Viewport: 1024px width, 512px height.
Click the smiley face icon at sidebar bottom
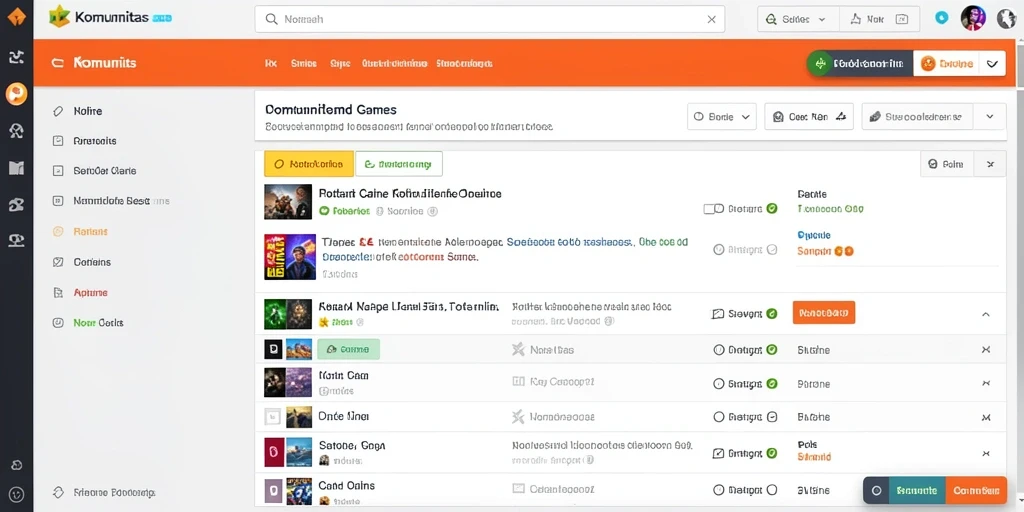[17, 494]
